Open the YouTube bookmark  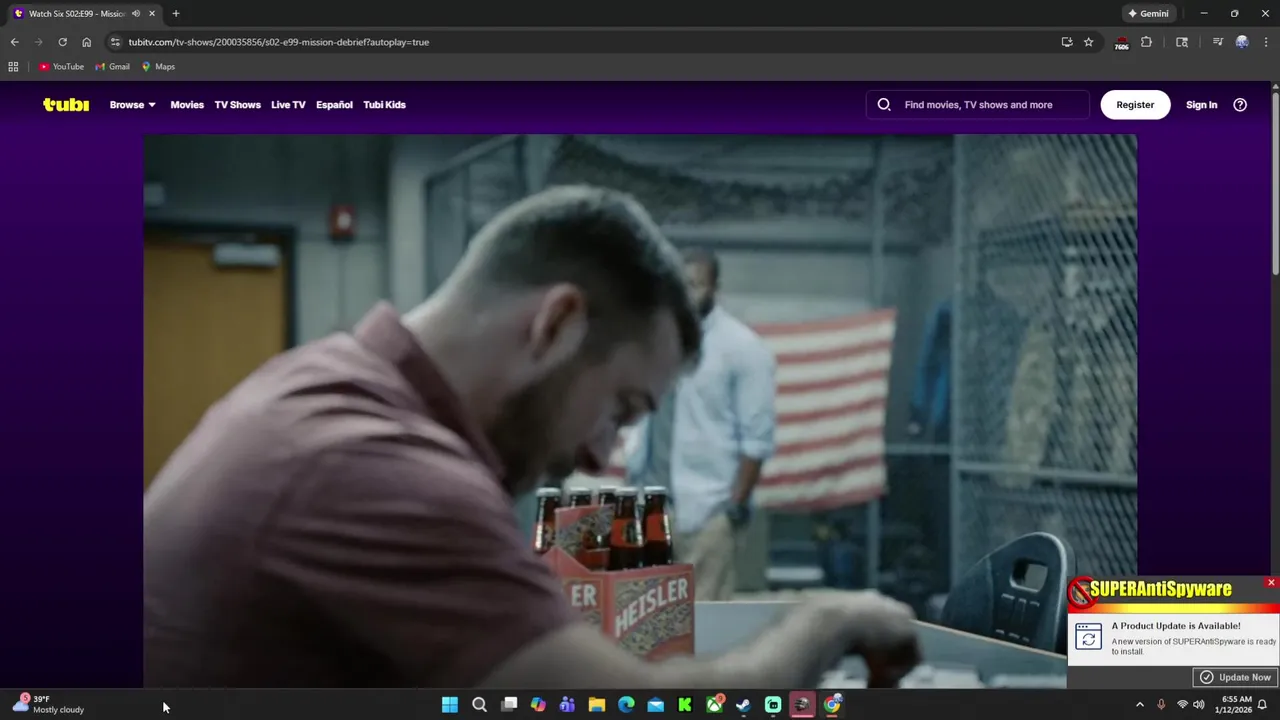tap(61, 66)
